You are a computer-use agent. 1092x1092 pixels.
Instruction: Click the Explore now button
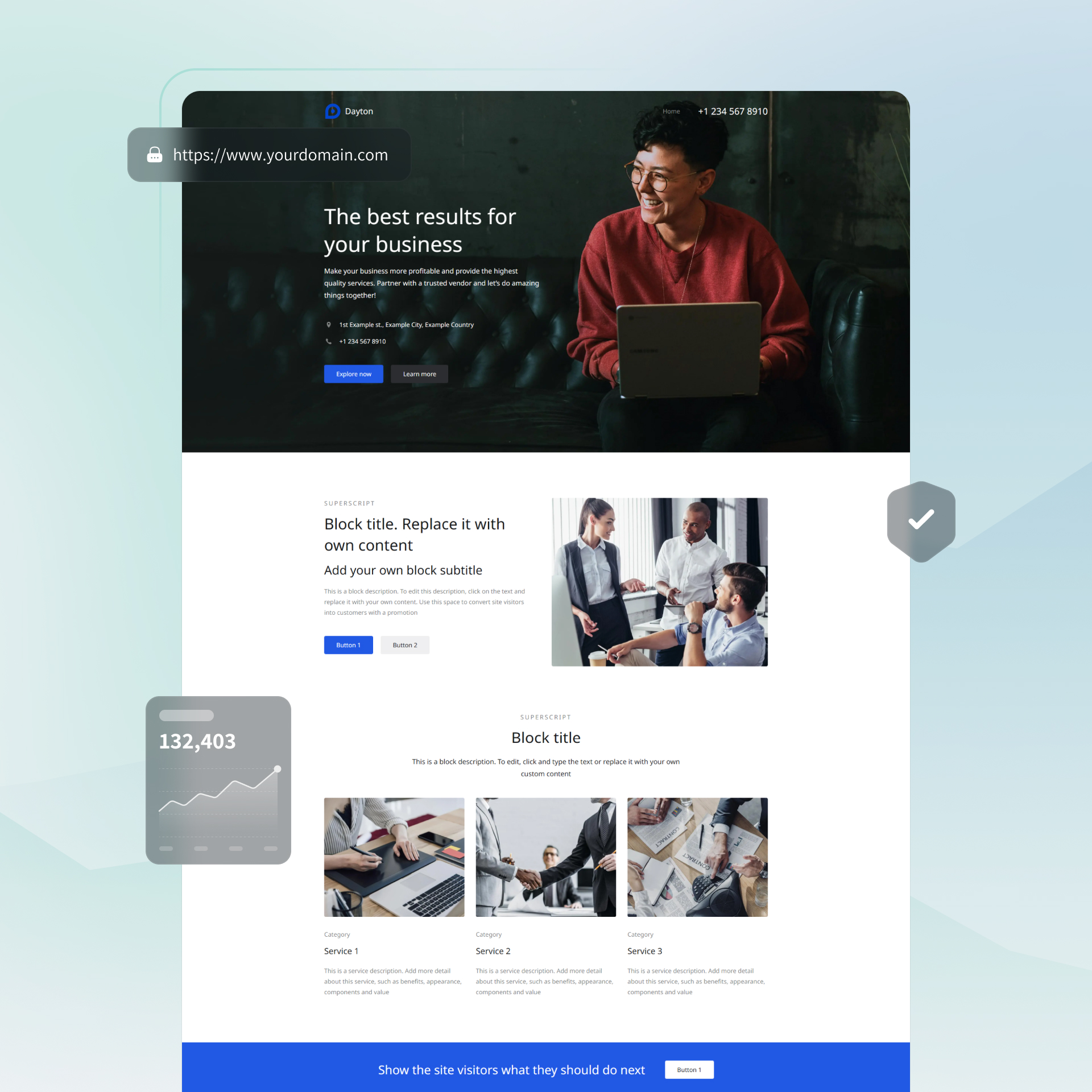click(x=354, y=373)
